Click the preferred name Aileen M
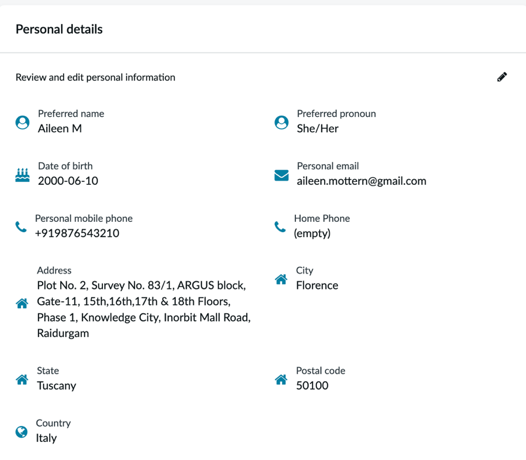Viewport: 526px width, 460px height. (60, 129)
